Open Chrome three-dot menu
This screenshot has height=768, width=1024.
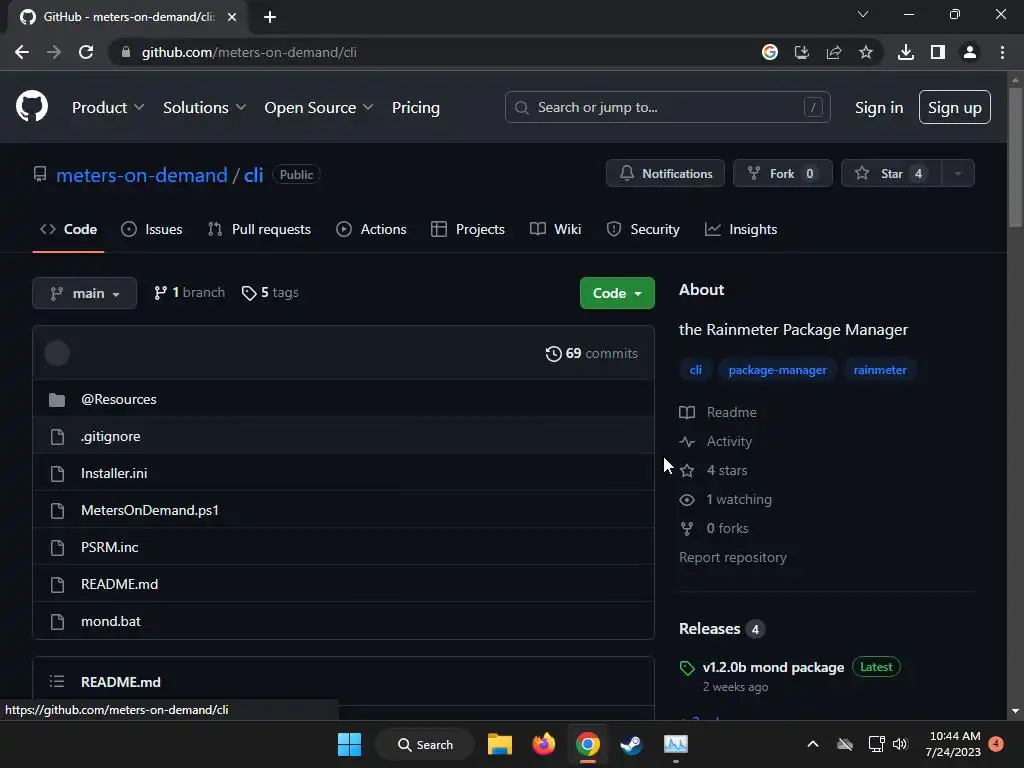(1002, 52)
